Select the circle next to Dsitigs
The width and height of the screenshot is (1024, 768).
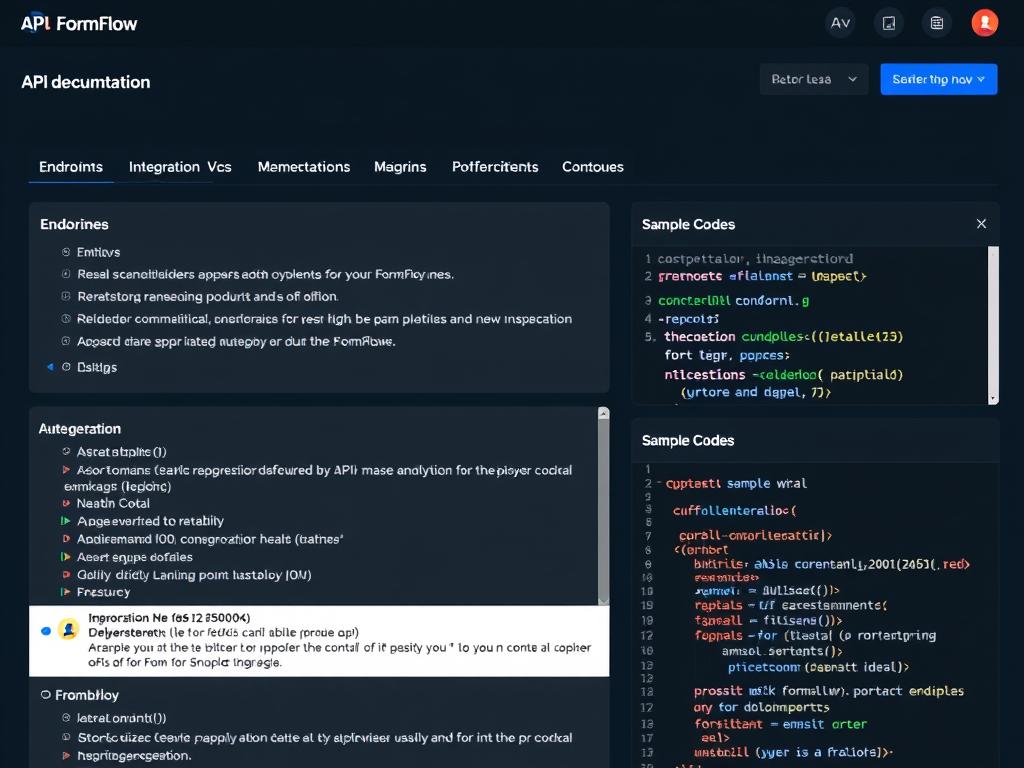[66, 367]
